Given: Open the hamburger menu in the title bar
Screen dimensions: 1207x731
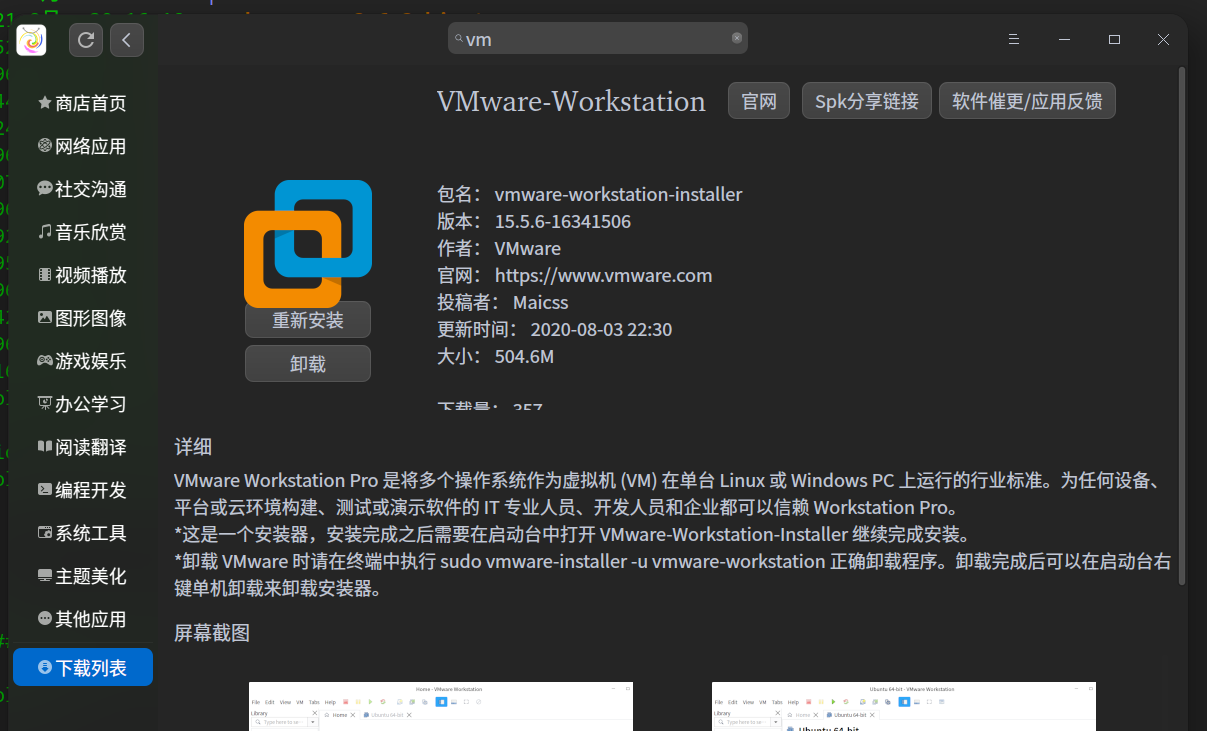Looking at the screenshot, I should tap(1013, 39).
